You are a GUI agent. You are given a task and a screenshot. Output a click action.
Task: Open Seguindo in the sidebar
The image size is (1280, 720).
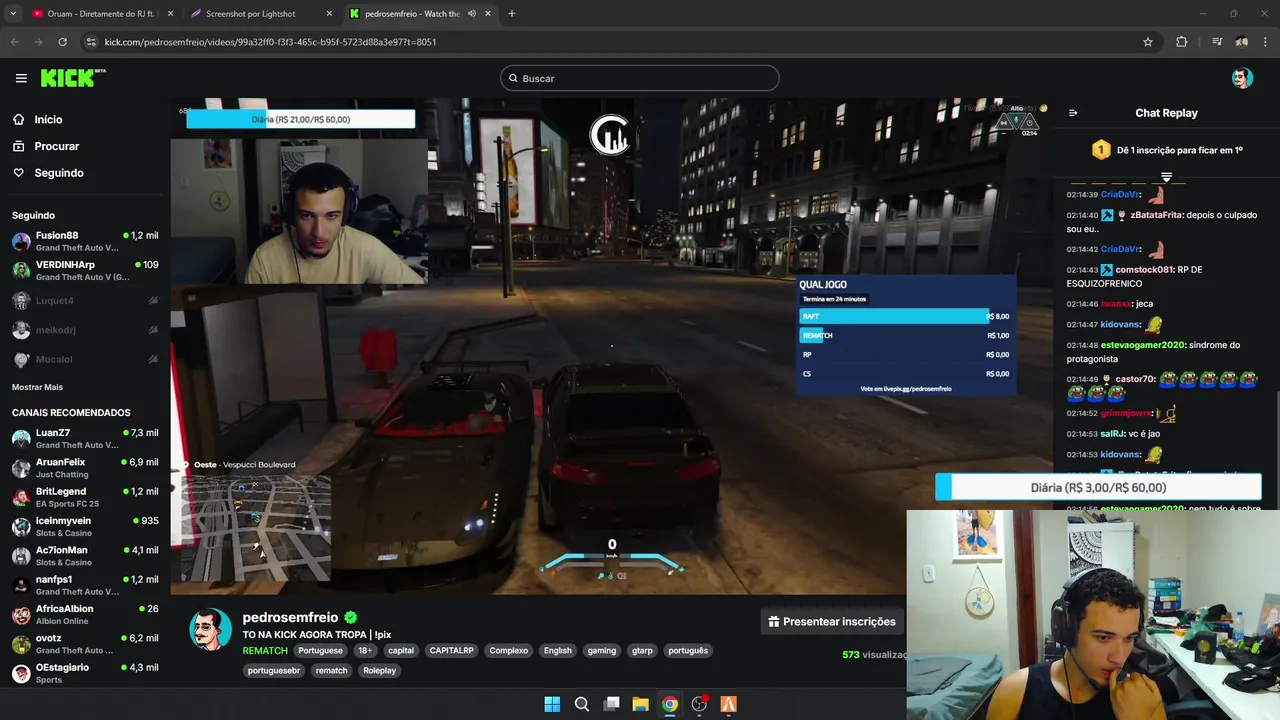59,173
